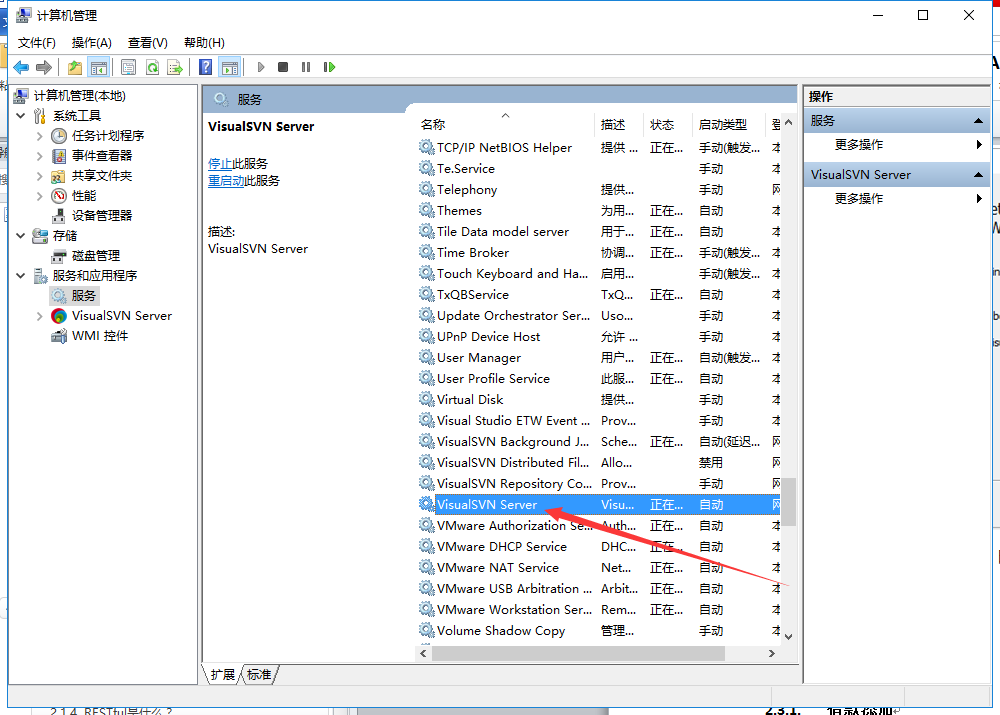Click the horizontal scrollbar right arrow
The width and height of the screenshot is (1000, 715).
point(772,654)
